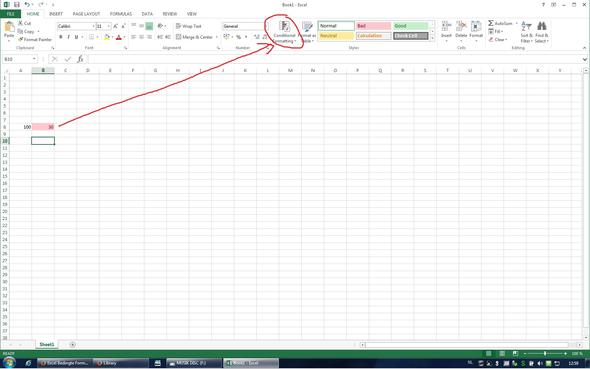
Task: Open the Font dialog launcher
Action: point(126,48)
